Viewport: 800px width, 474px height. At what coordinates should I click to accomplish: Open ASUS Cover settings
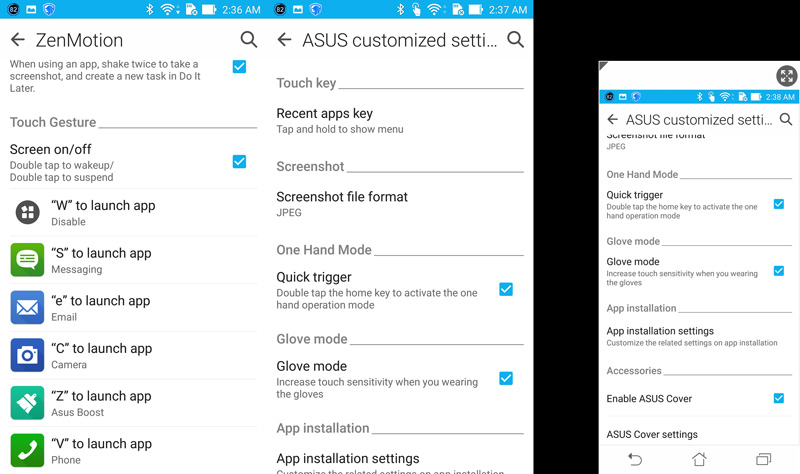pos(652,435)
